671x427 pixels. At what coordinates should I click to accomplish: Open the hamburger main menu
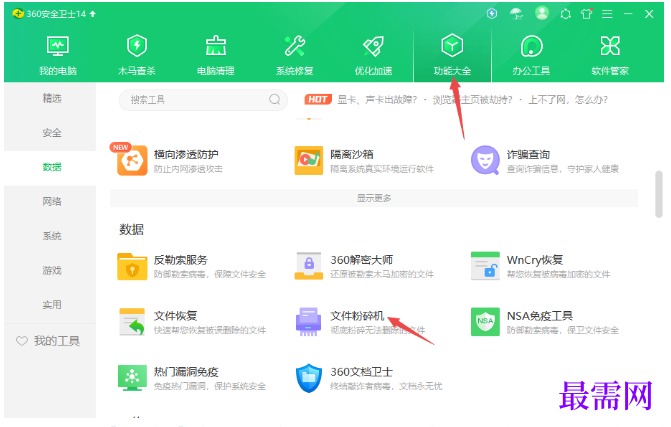click(607, 14)
